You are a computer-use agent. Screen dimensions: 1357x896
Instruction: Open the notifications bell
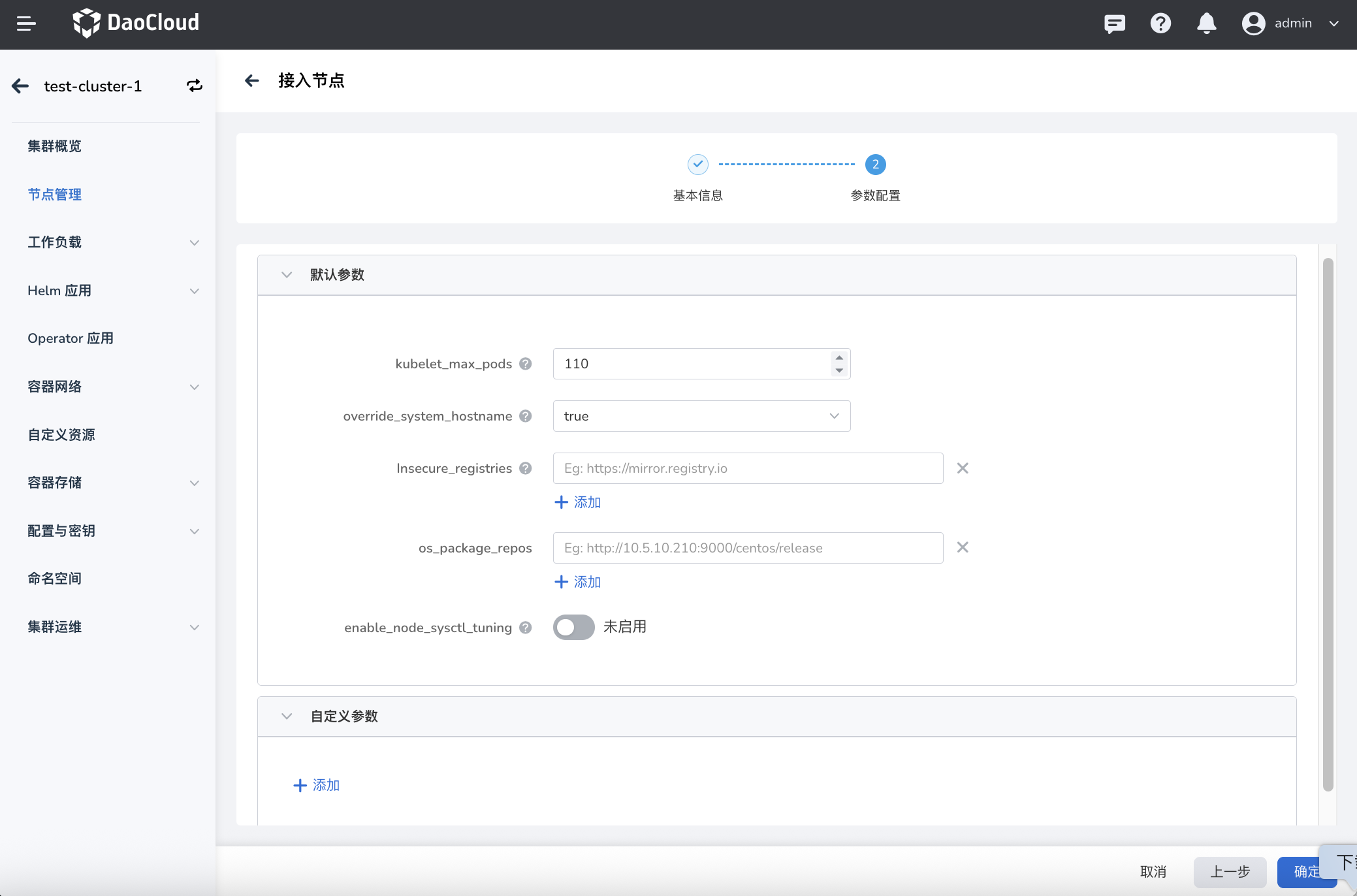click(1206, 24)
